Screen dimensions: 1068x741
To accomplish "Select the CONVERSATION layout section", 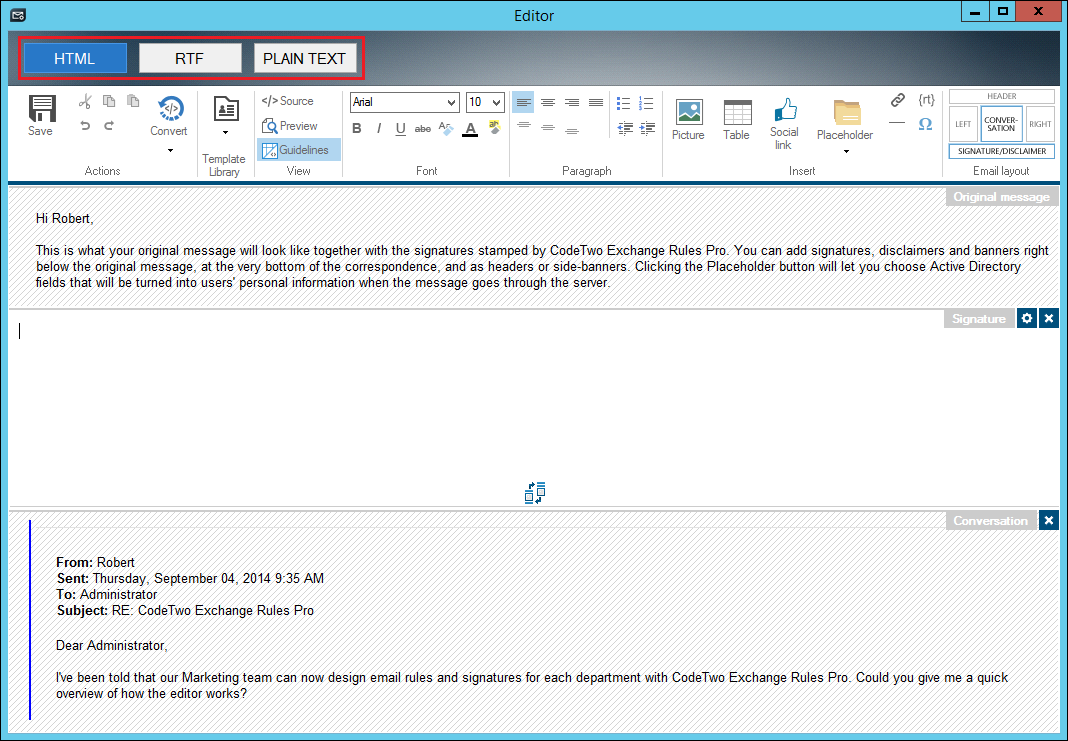I will tap(1001, 124).
